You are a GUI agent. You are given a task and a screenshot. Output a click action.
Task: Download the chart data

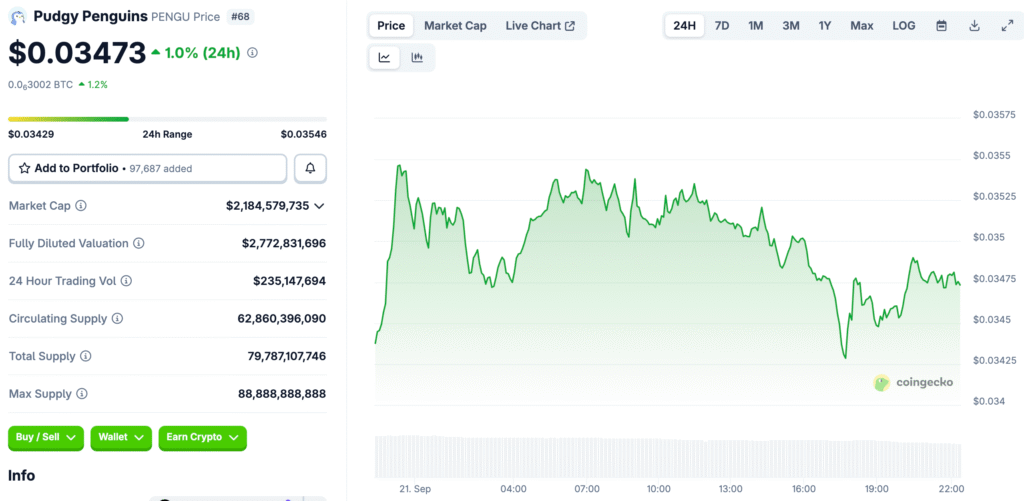pyautogui.click(x=974, y=26)
